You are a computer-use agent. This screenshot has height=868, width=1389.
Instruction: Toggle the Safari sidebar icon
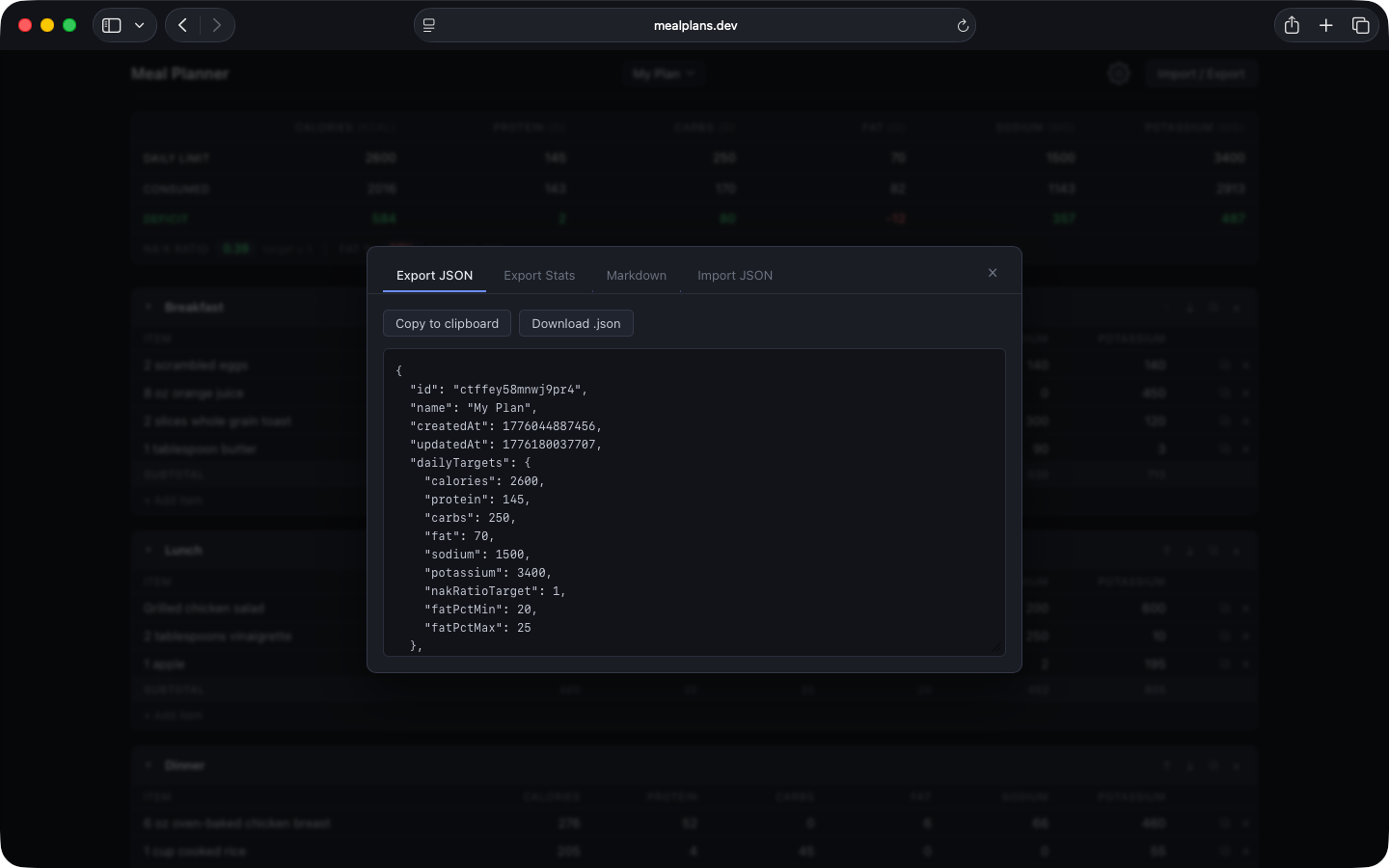[111, 25]
